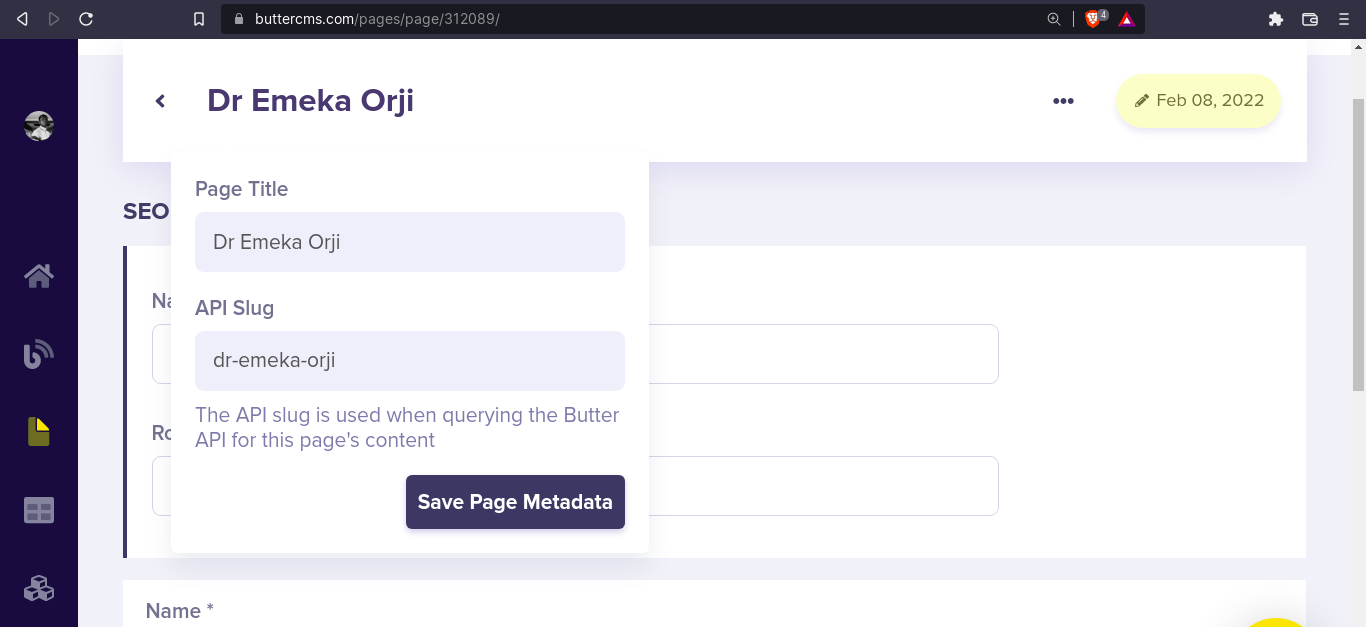Open the three-dots more options menu
The height and width of the screenshot is (627, 1366).
click(x=1063, y=101)
